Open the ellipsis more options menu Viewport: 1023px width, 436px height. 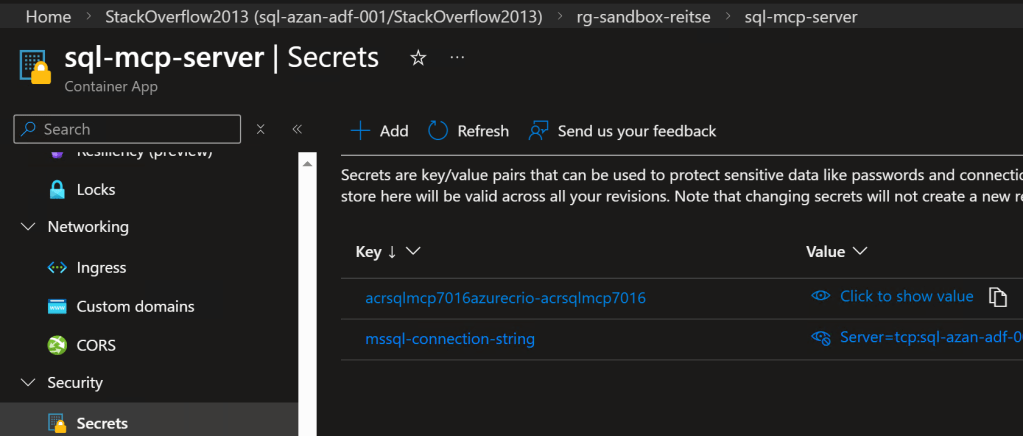457,58
